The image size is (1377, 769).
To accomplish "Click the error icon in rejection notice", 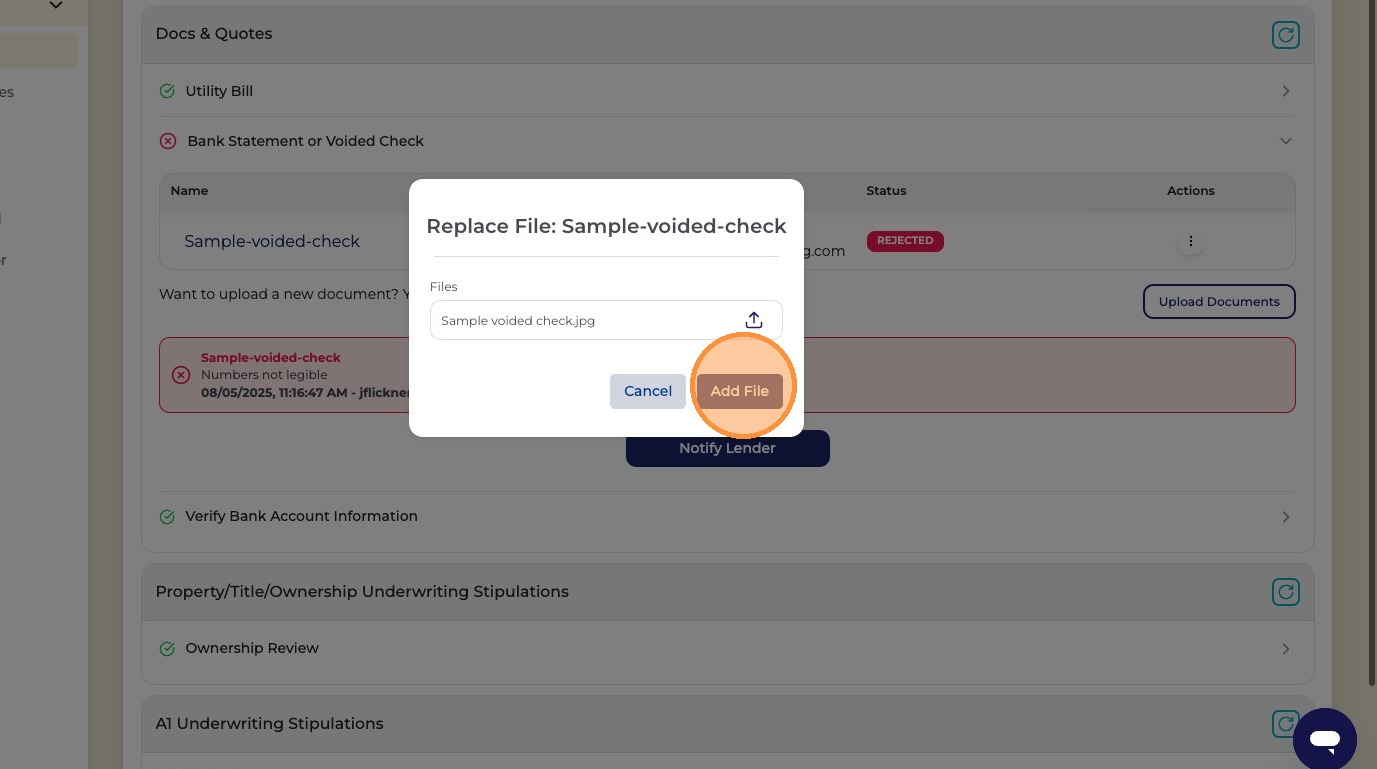I will [x=181, y=375].
